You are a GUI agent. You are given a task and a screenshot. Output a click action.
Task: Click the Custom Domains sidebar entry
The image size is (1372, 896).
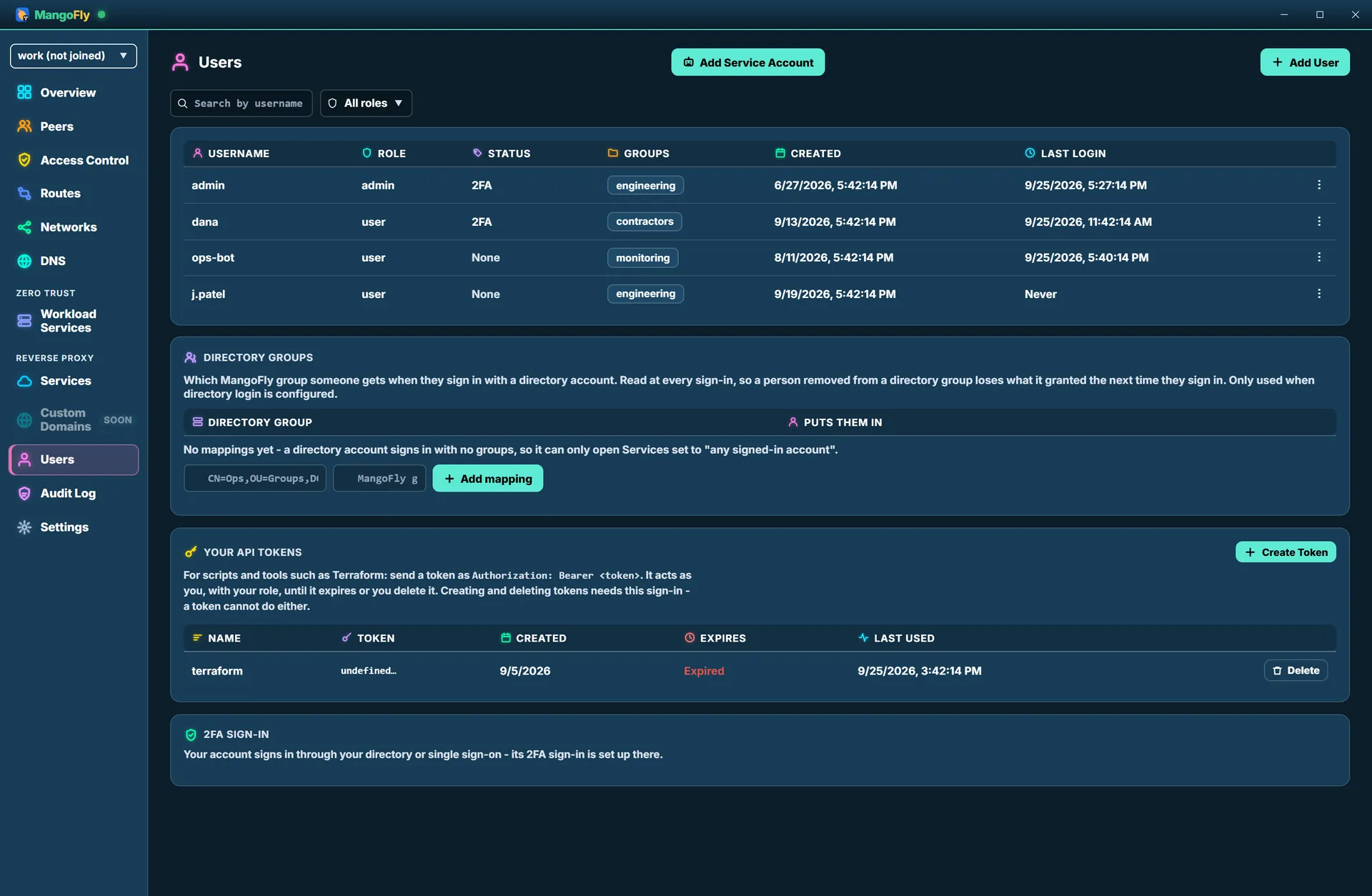coord(74,419)
